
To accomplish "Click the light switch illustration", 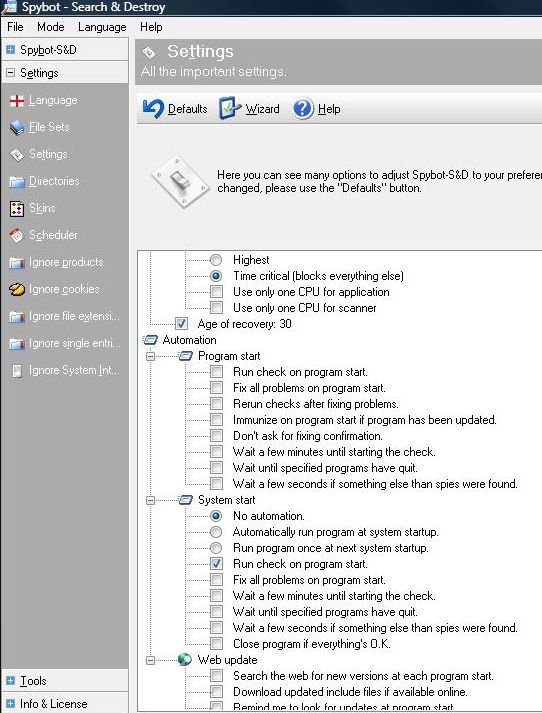I will (180, 182).
